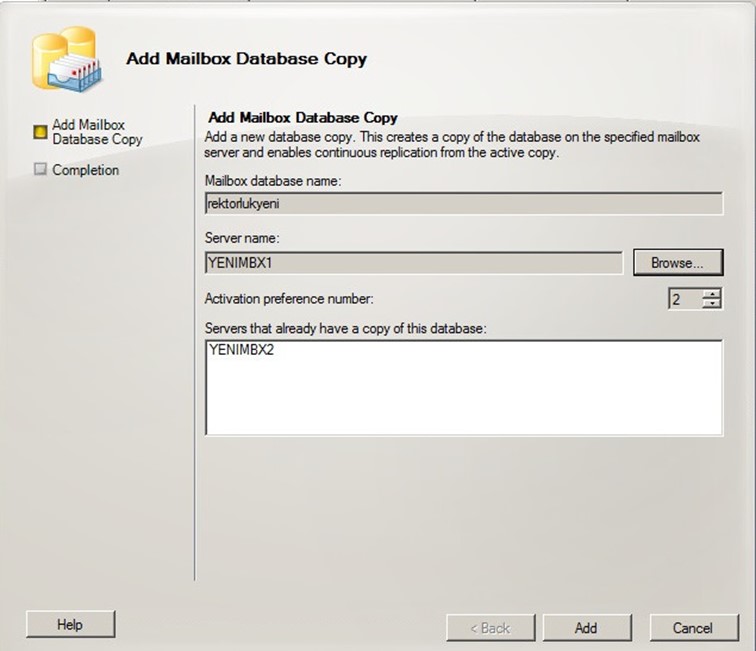Screen dimensions: 756x651
Task: Click the yellow current-step indicator icon
Action: point(40,132)
